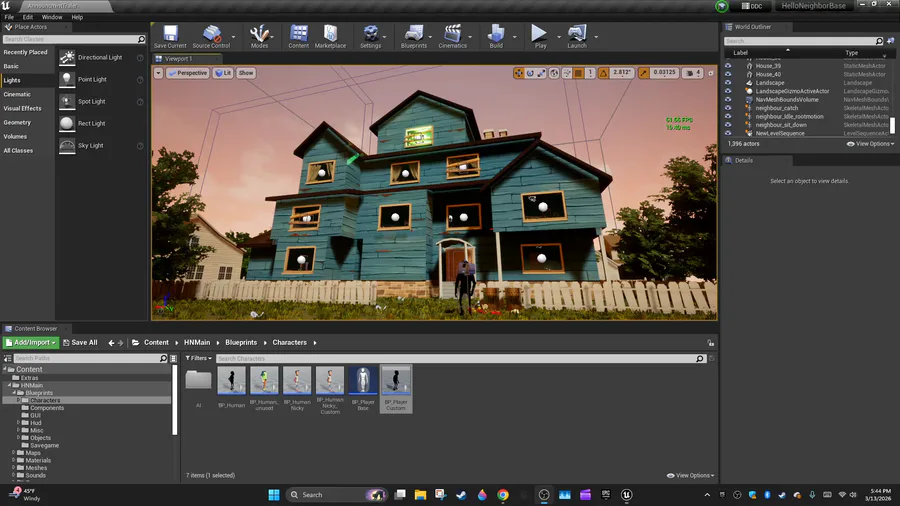Click the Build toolbar icon
Viewport: 900px width, 506px height.
point(496,37)
